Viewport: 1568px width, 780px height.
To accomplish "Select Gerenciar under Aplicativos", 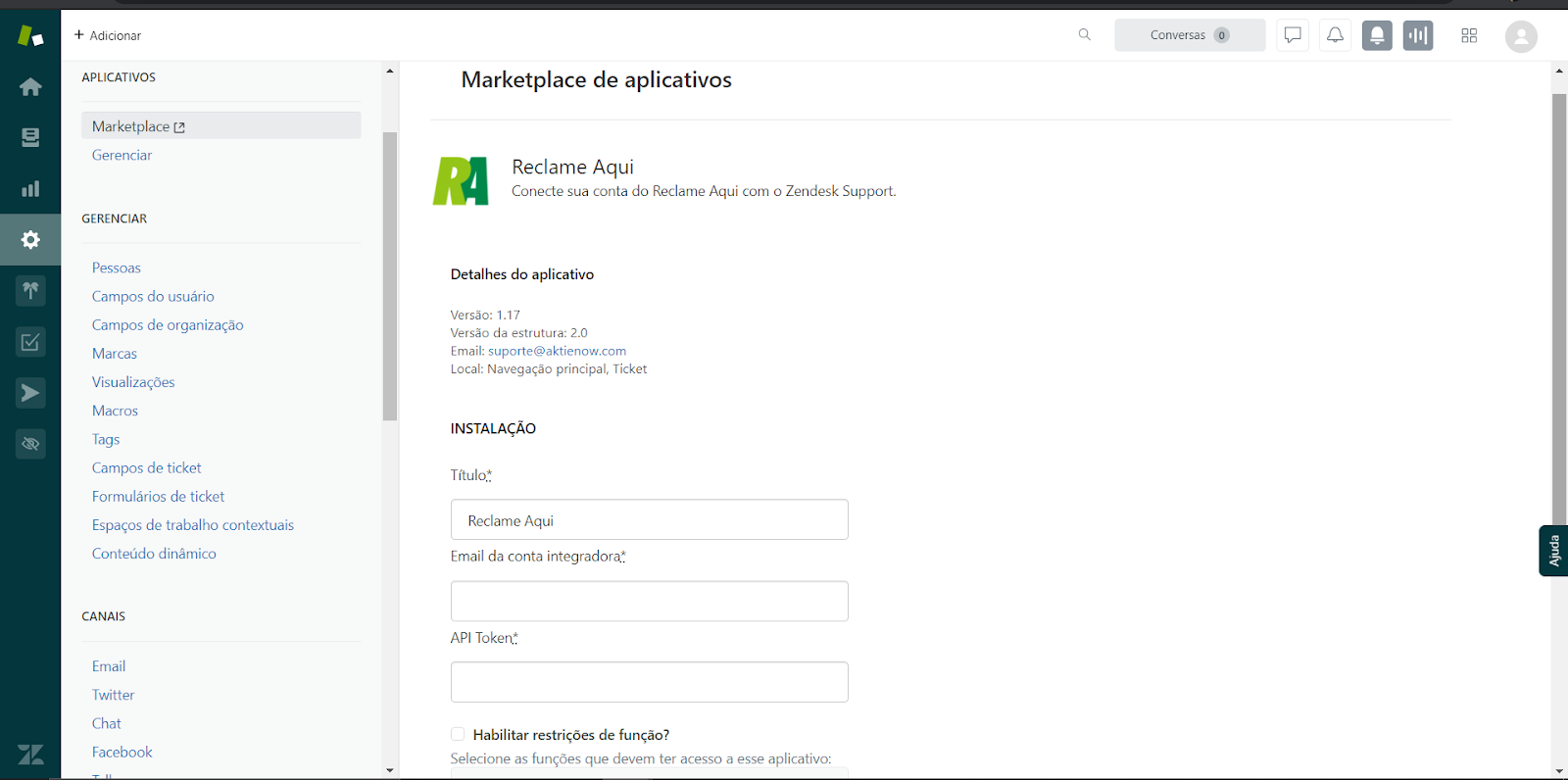I will 122,155.
